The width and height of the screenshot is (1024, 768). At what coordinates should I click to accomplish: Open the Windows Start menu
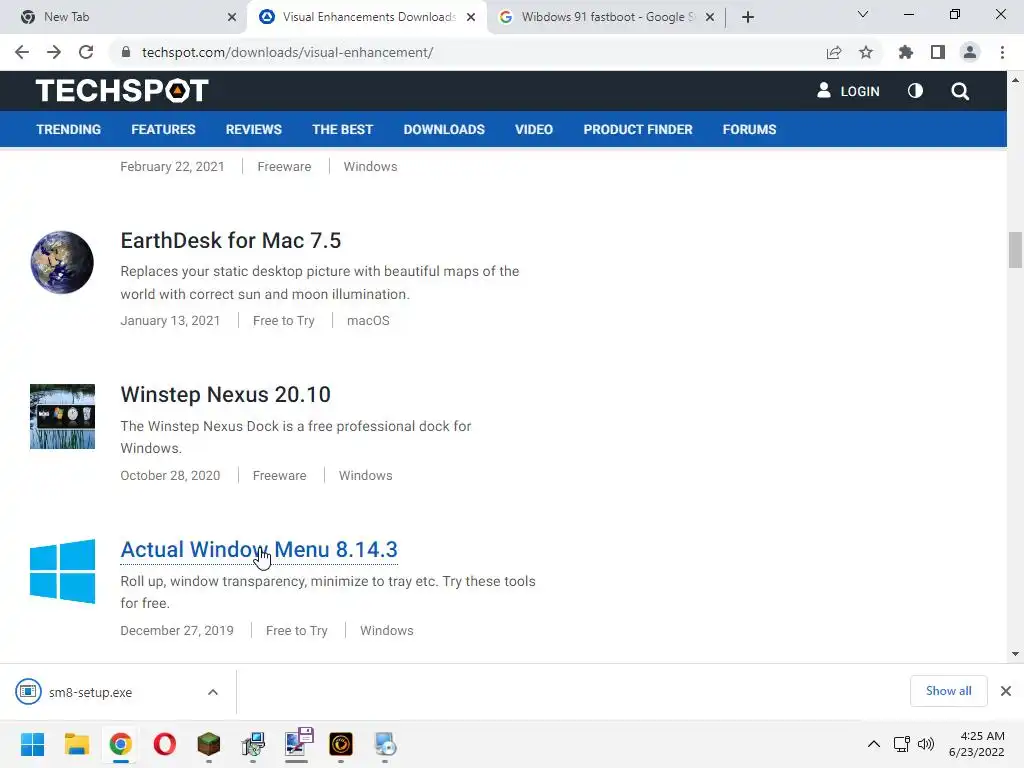pyautogui.click(x=32, y=744)
